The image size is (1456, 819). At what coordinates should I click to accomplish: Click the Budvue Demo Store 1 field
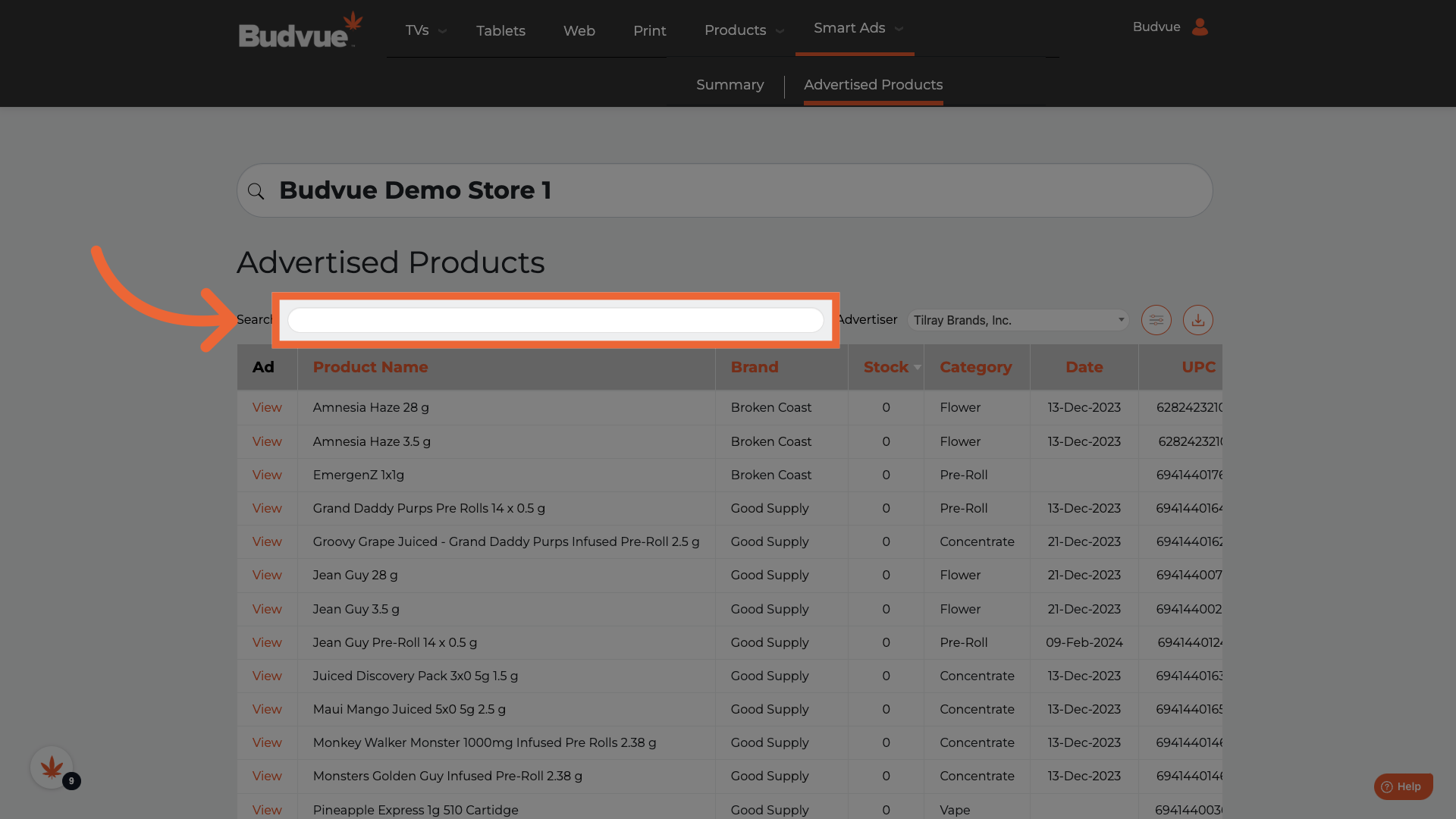tap(724, 190)
